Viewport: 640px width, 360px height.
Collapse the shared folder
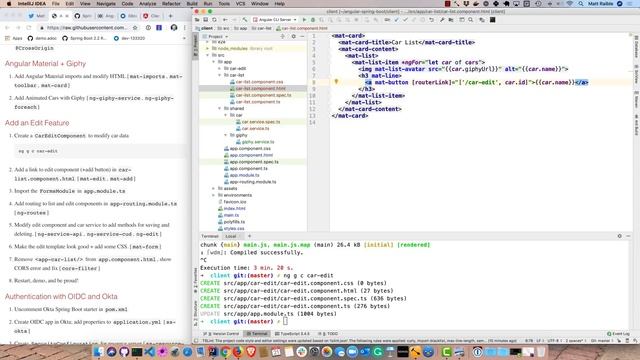click(220, 109)
